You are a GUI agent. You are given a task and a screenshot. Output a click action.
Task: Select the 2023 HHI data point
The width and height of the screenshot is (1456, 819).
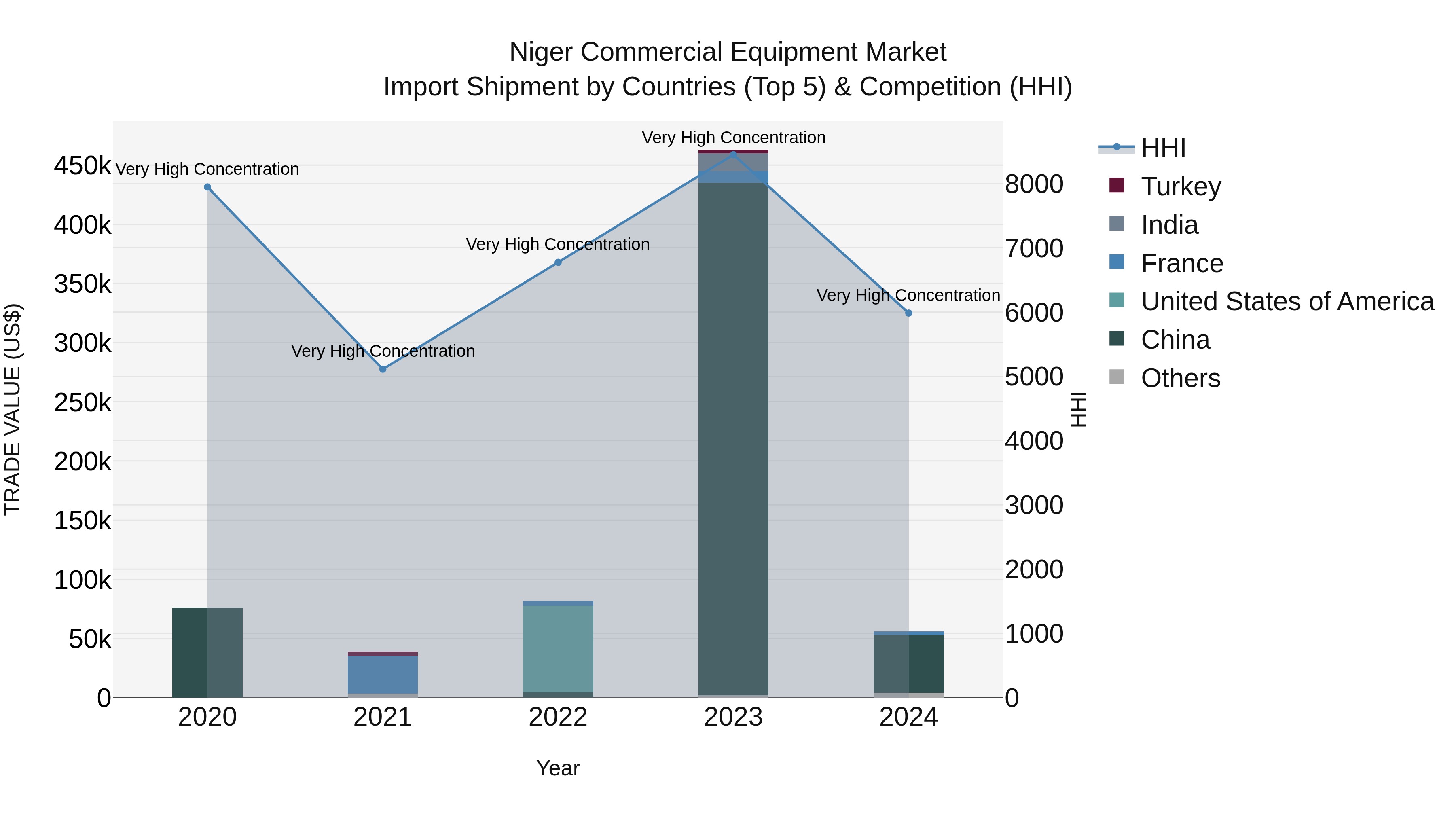pos(734,154)
